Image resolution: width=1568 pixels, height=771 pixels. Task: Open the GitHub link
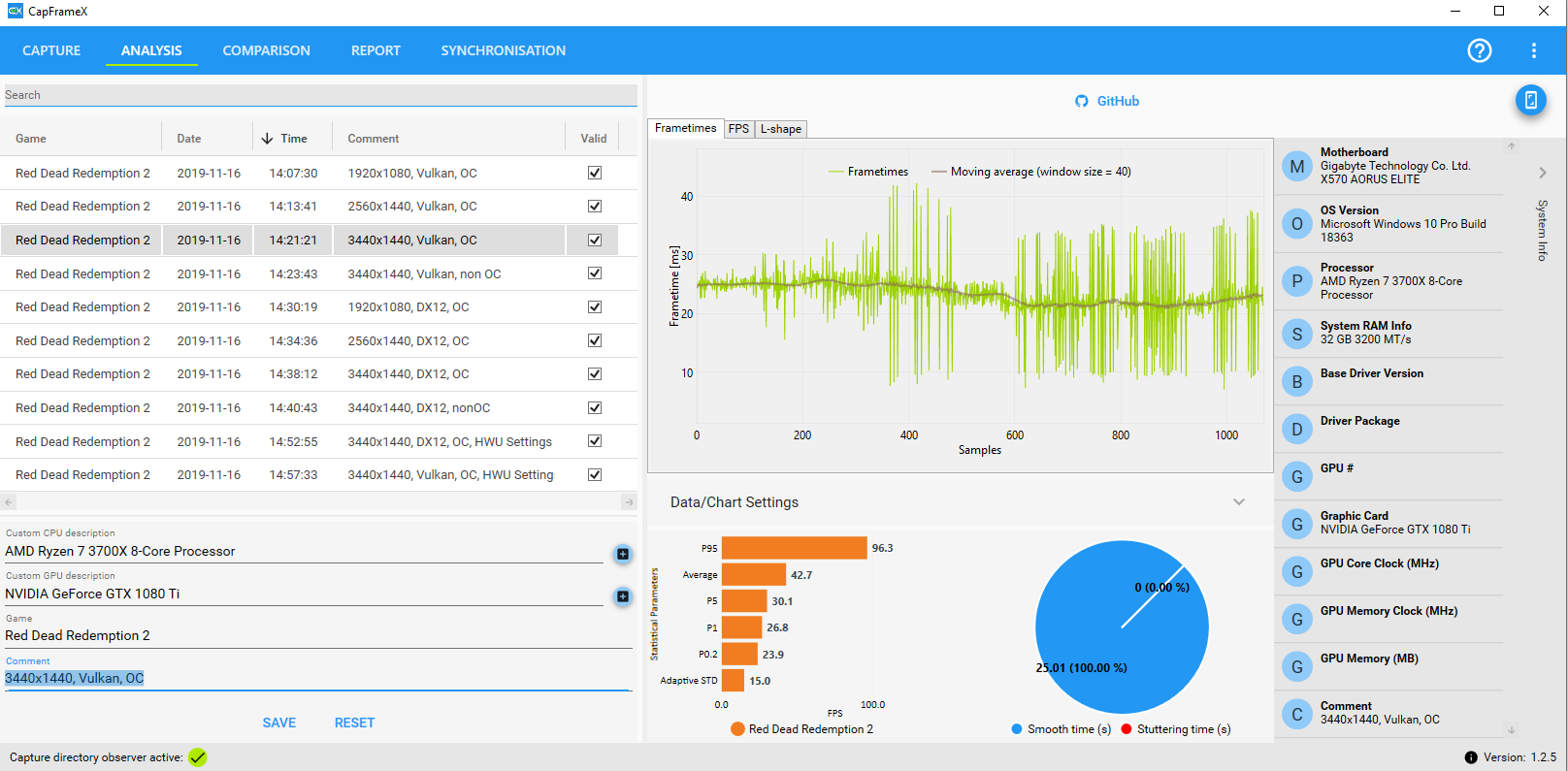point(1118,101)
